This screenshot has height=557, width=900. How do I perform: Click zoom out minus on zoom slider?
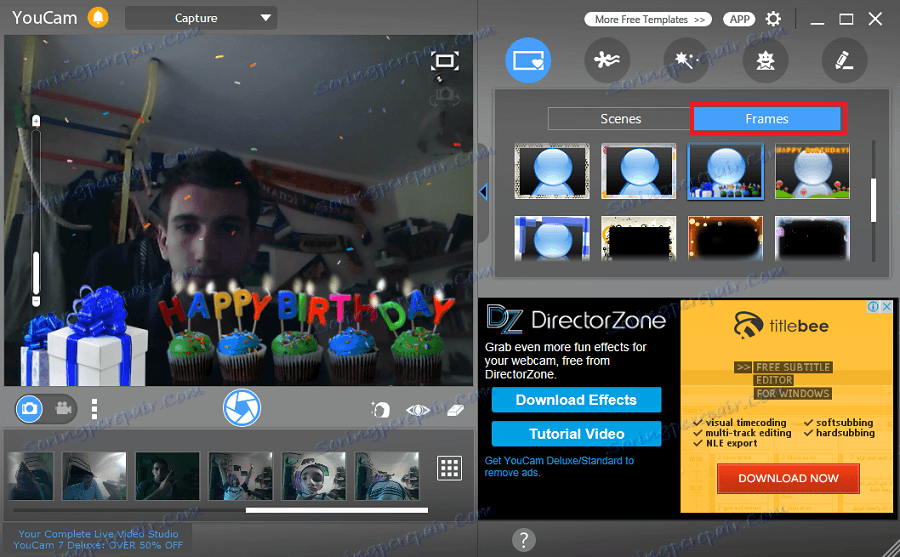(36, 301)
